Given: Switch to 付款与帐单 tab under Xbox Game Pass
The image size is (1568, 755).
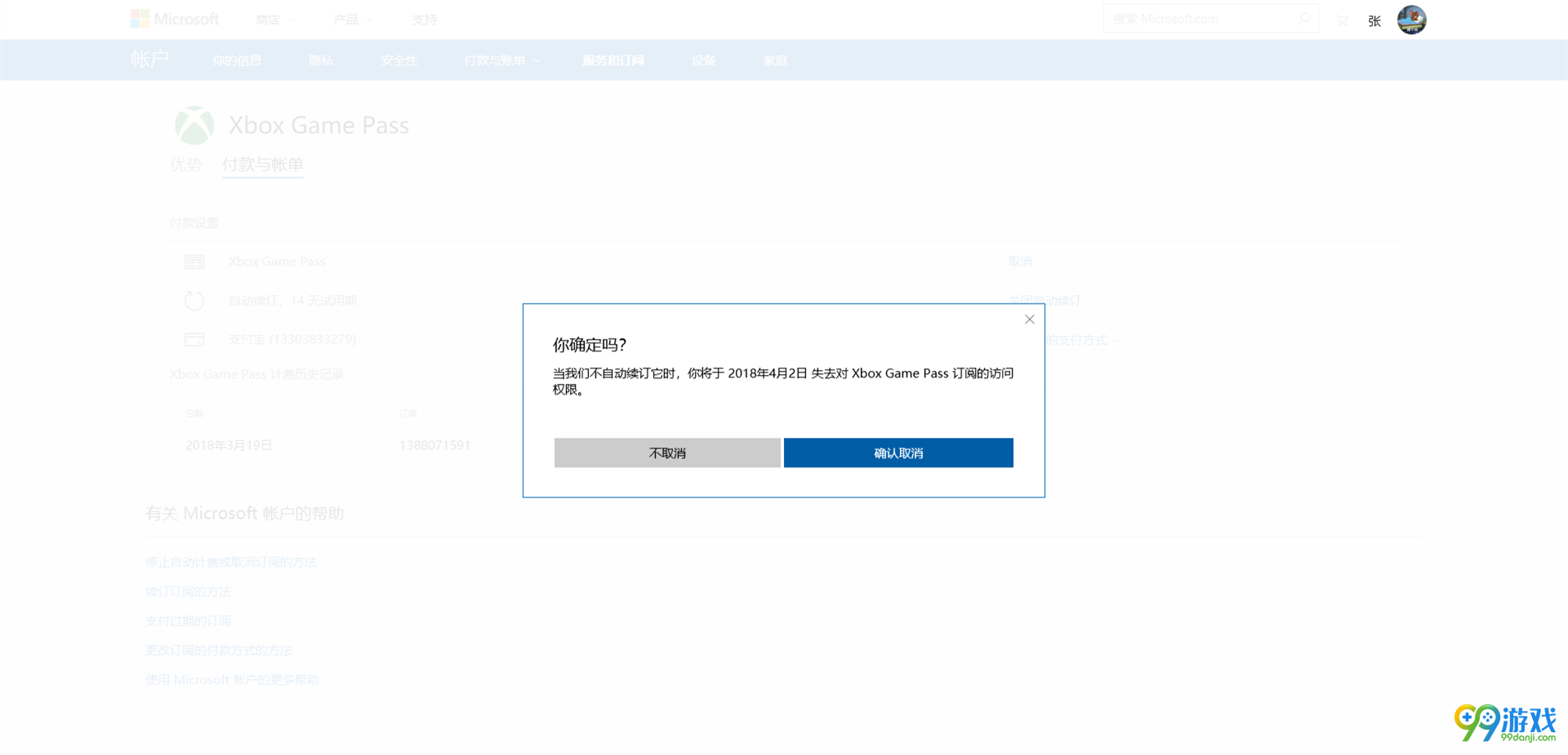Looking at the screenshot, I should click(263, 164).
